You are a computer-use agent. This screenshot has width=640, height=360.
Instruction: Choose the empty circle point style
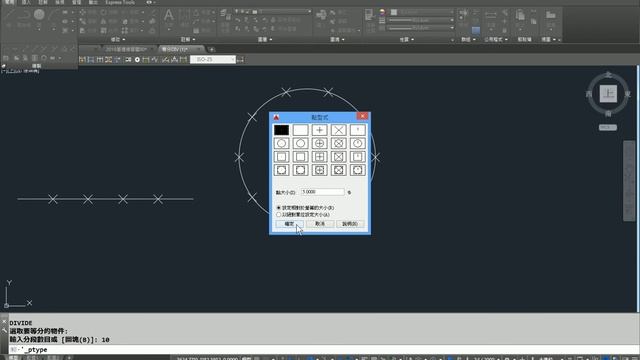[x=300, y=143]
